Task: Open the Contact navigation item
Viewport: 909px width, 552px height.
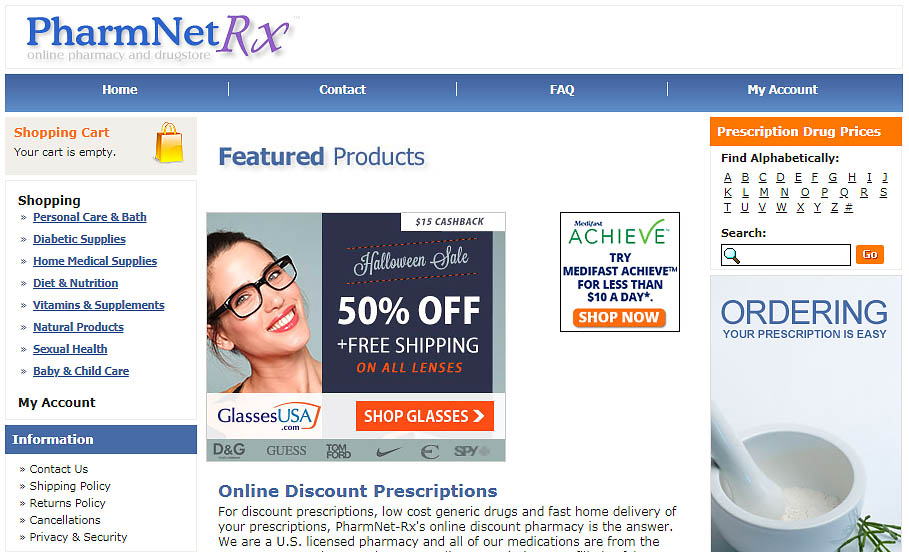Action: click(x=342, y=89)
